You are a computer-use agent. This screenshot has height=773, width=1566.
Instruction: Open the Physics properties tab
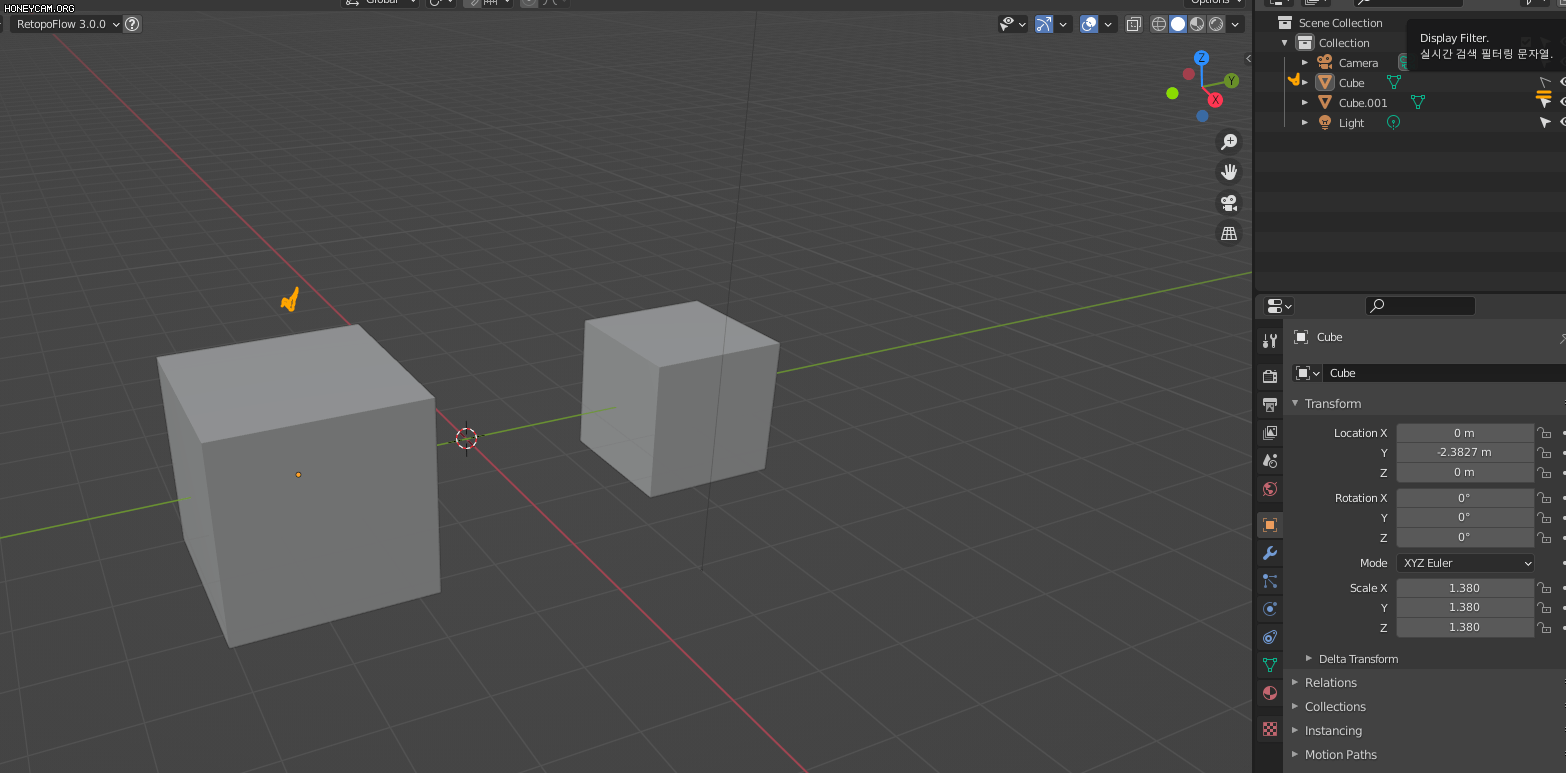1270,608
